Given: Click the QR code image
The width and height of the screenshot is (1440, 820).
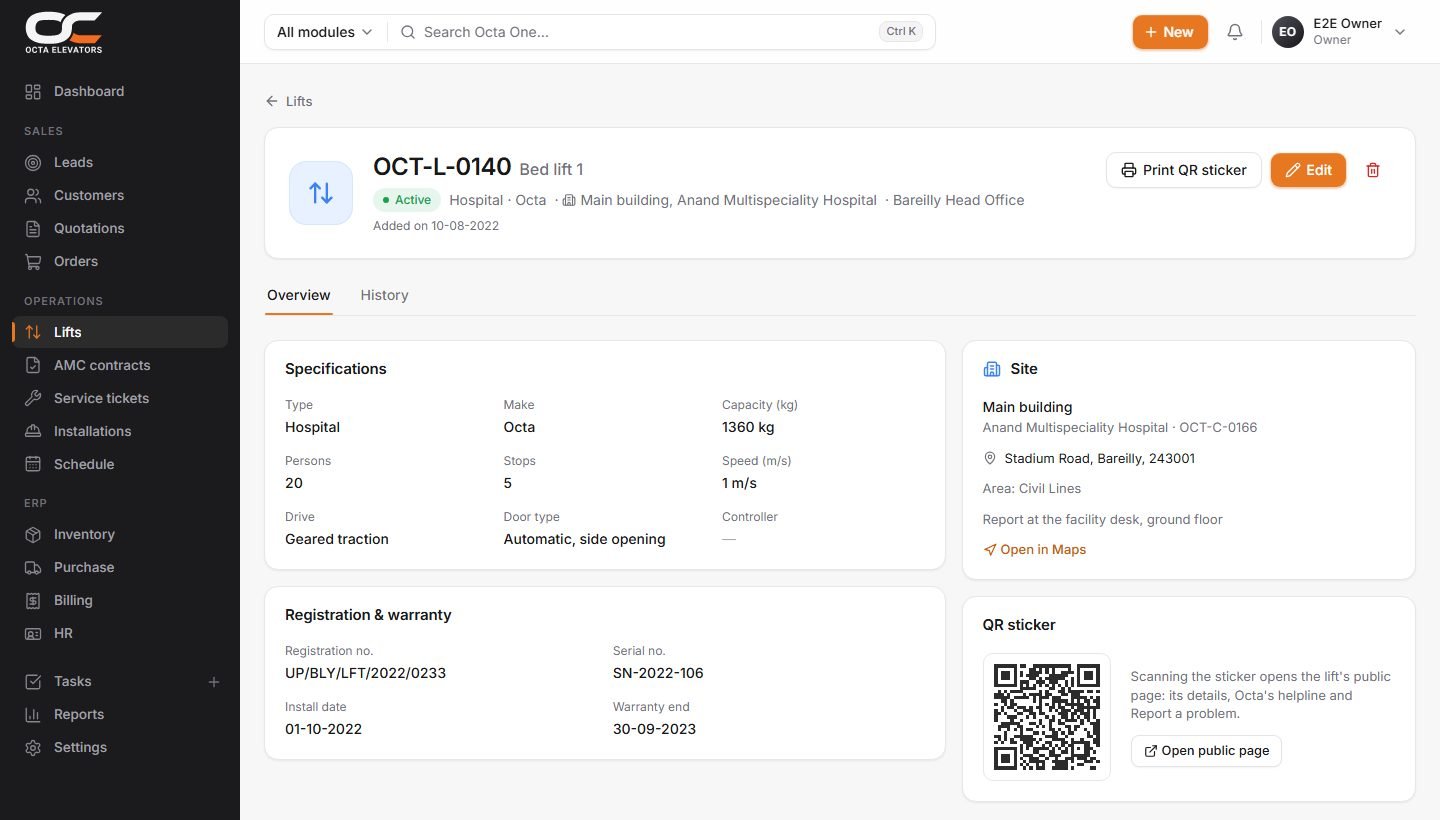Looking at the screenshot, I should [1047, 717].
